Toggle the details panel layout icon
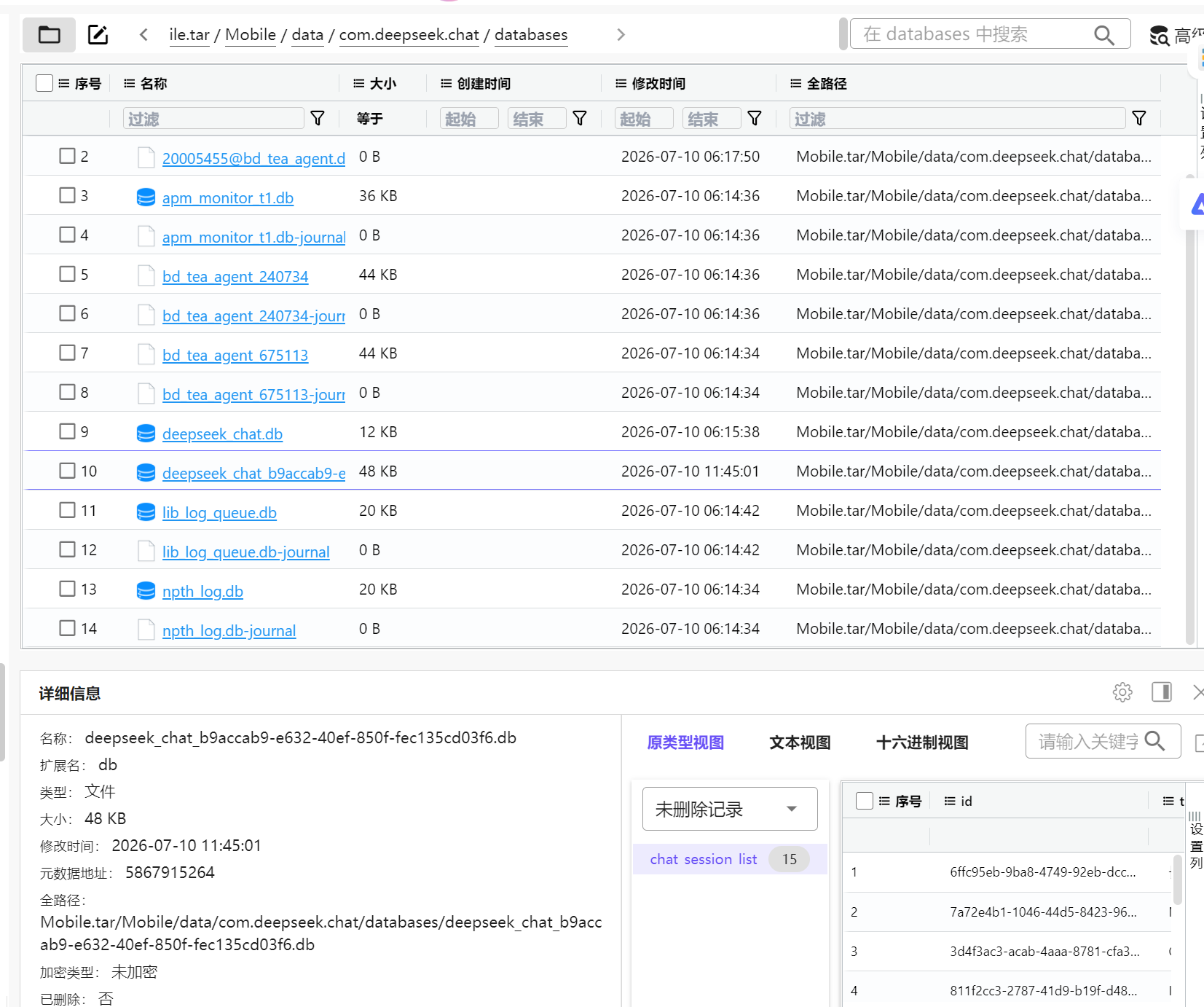The image size is (1204, 1007). tap(1162, 692)
